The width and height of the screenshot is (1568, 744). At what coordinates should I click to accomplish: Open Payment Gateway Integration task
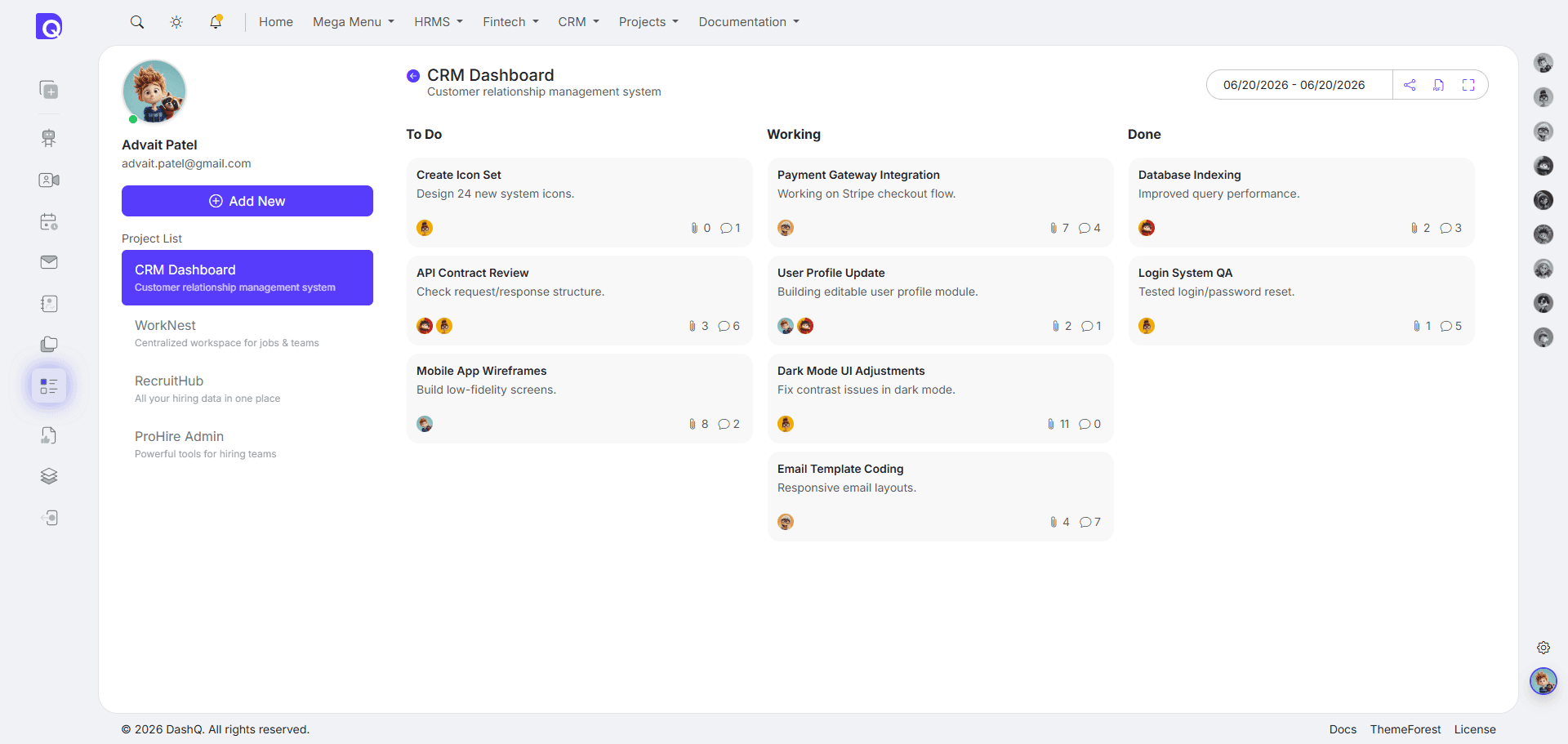coord(941,203)
